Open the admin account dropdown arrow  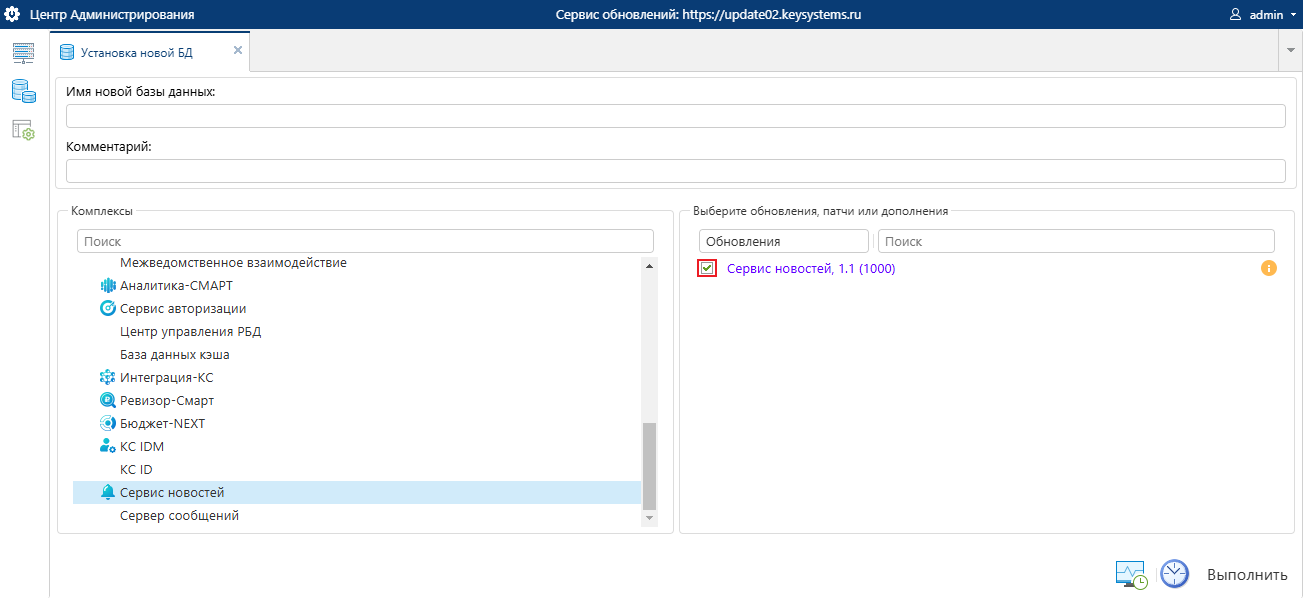click(1293, 16)
